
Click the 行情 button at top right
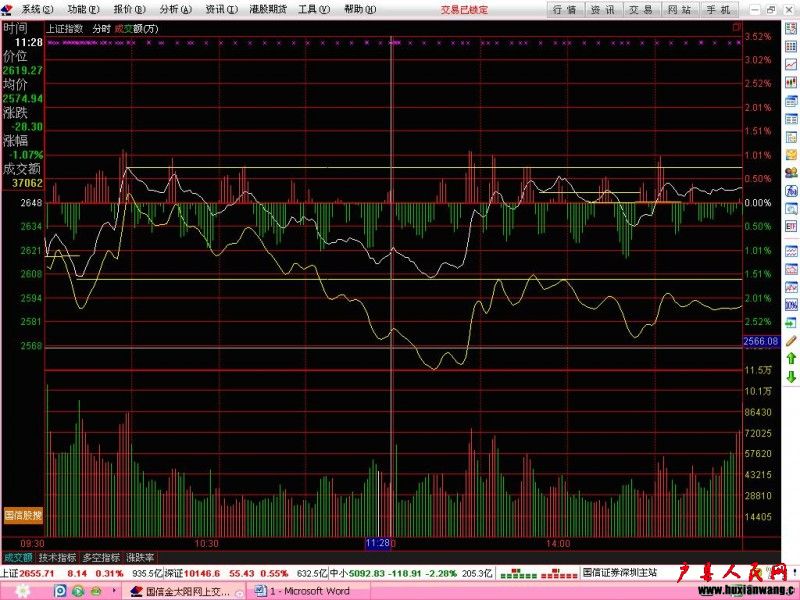click(565, 10)
